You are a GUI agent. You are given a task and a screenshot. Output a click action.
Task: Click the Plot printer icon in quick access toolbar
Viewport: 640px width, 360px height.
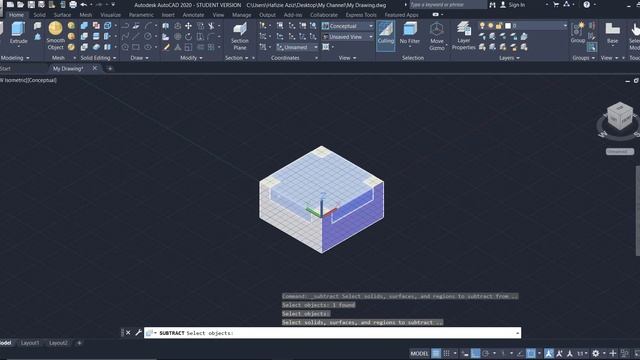coord(73,4)
